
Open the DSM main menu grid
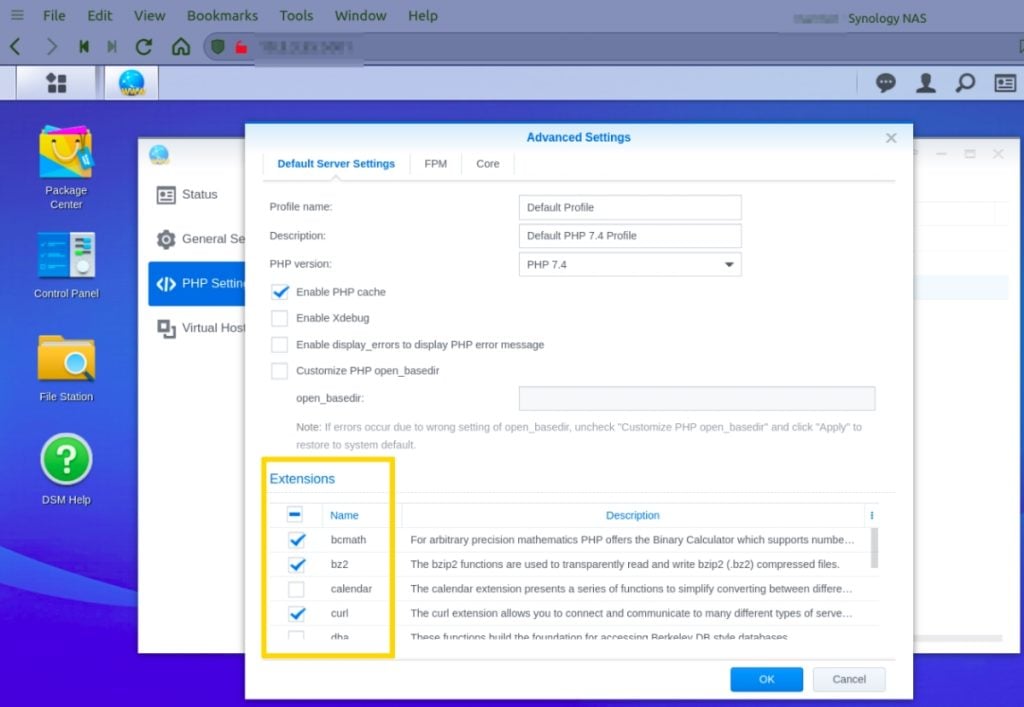pyautogui.click(x=57, y=83)
